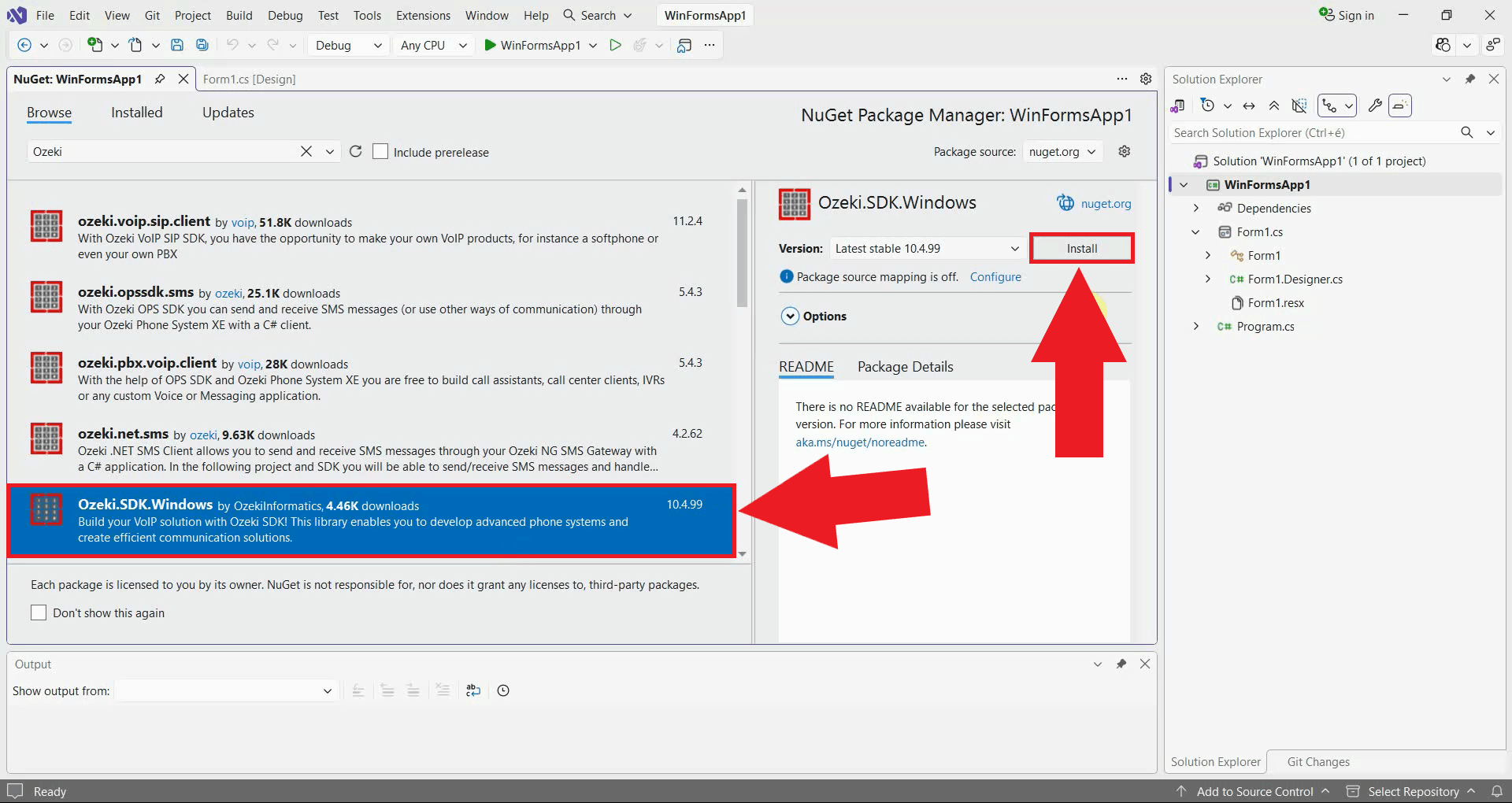Viewport: 1512px width, 803px height.
Task: Refresh the NuGet package search results
Action: click(355, 151)
